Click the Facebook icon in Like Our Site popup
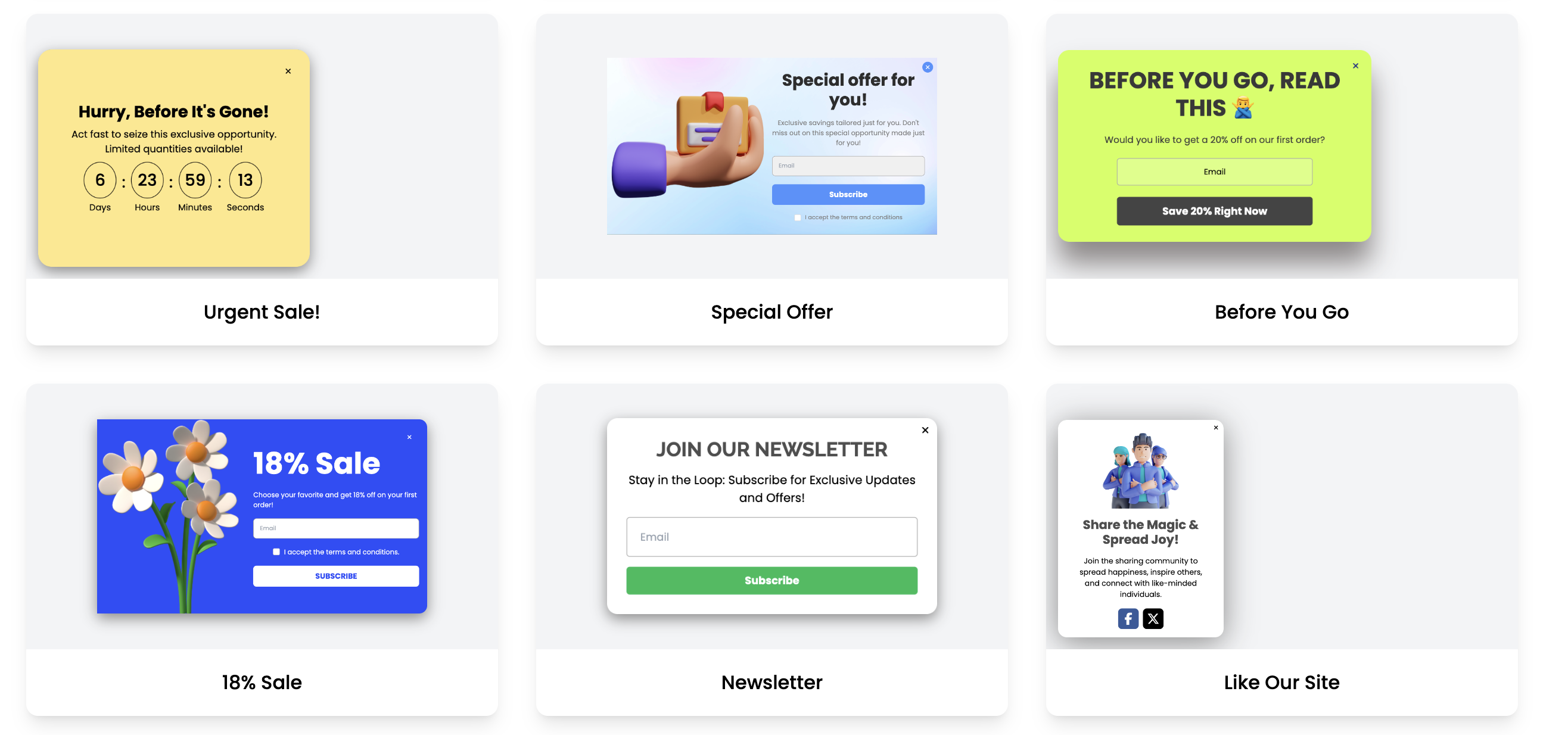 click(1128, 618)
